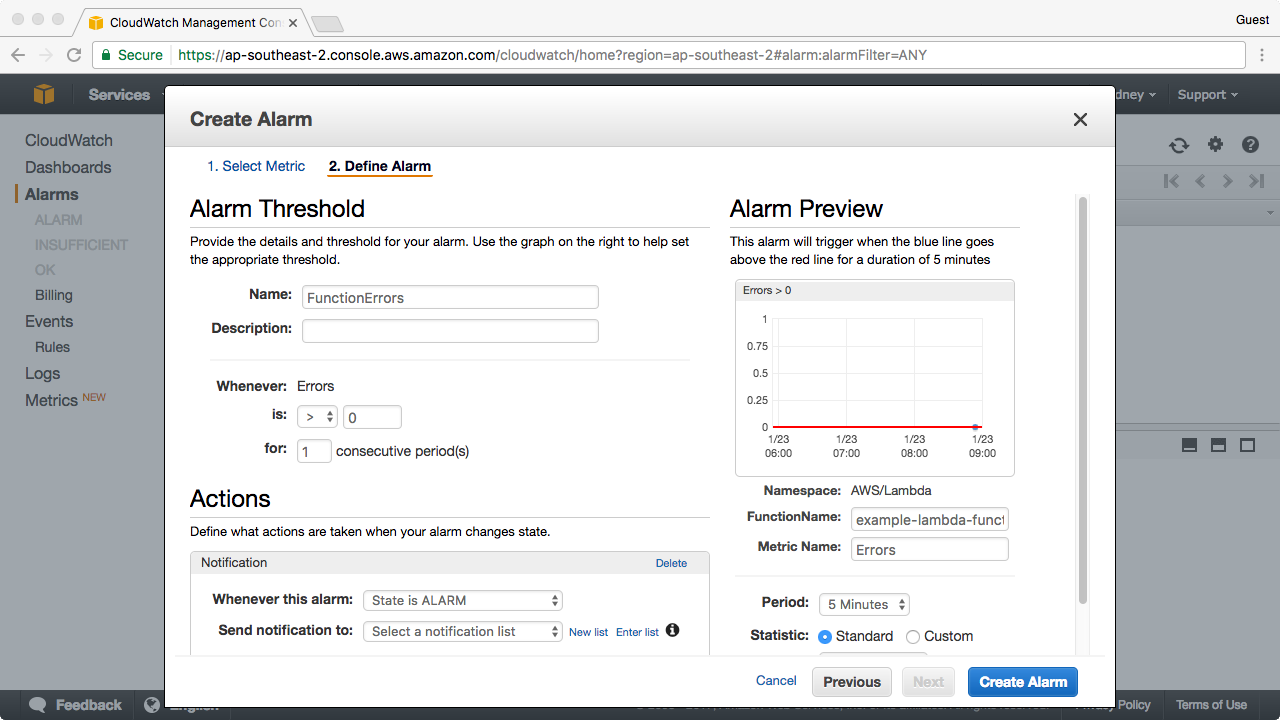The height and width of the screenshot is (720, 1280).
Task: Select the CloudWatch Management Console tab
Action: (x=195, y=22)
